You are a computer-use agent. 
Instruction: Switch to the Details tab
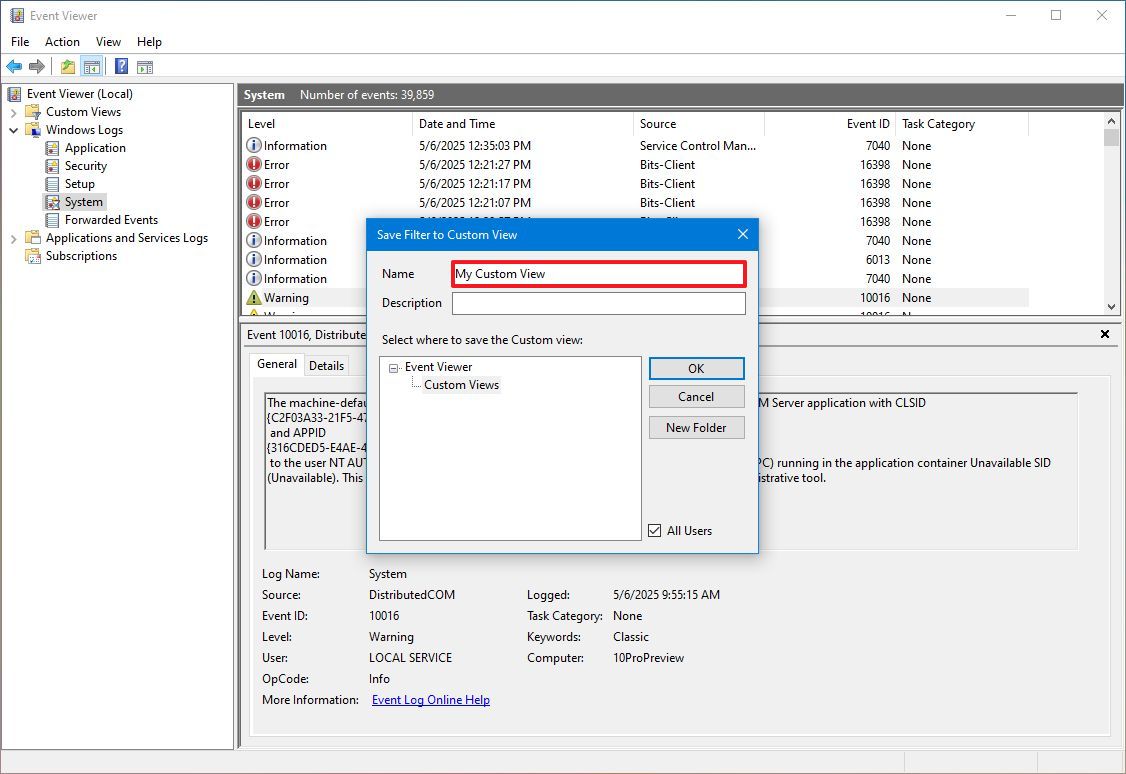(x=327, y=364)
